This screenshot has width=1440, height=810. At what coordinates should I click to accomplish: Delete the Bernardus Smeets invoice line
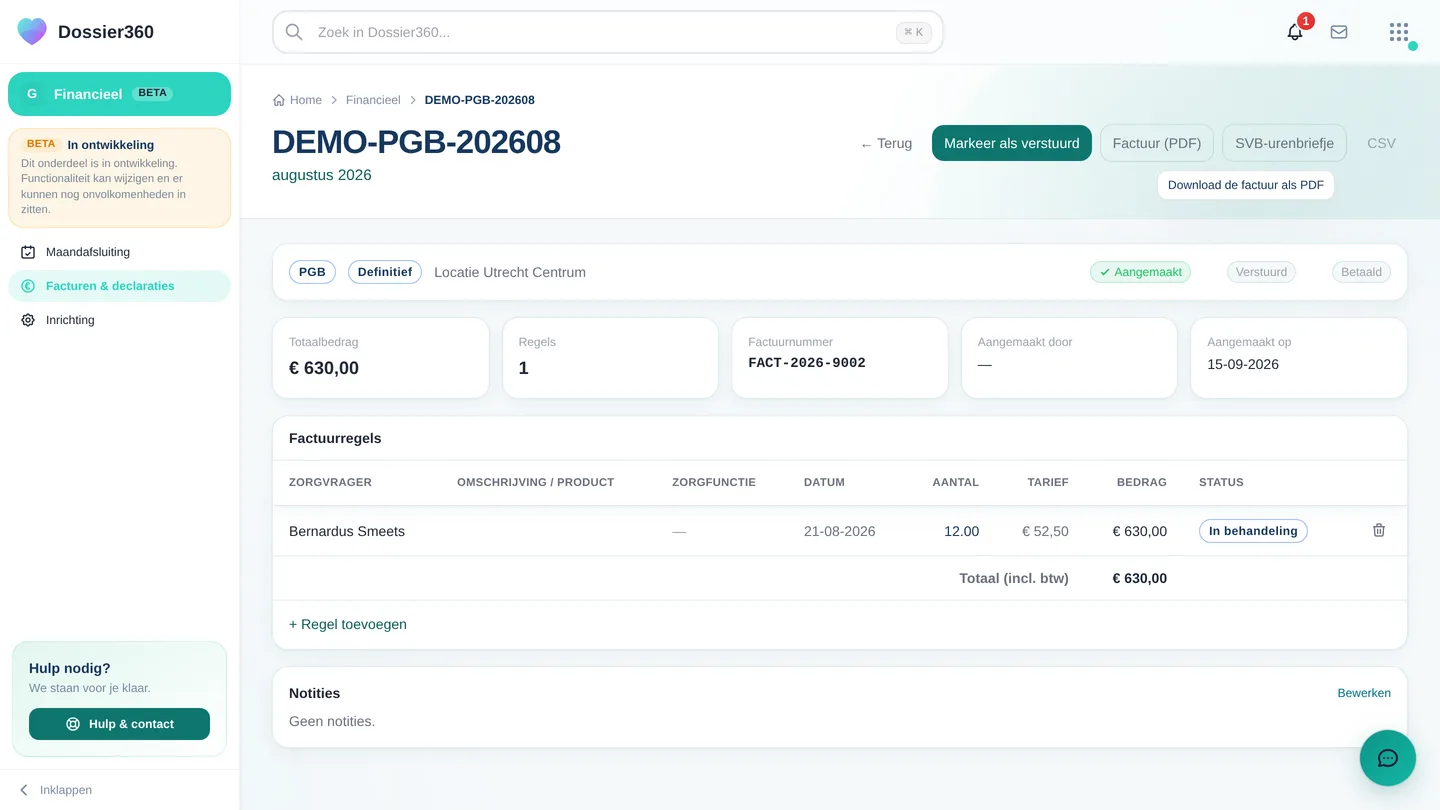click(1379, 530)
